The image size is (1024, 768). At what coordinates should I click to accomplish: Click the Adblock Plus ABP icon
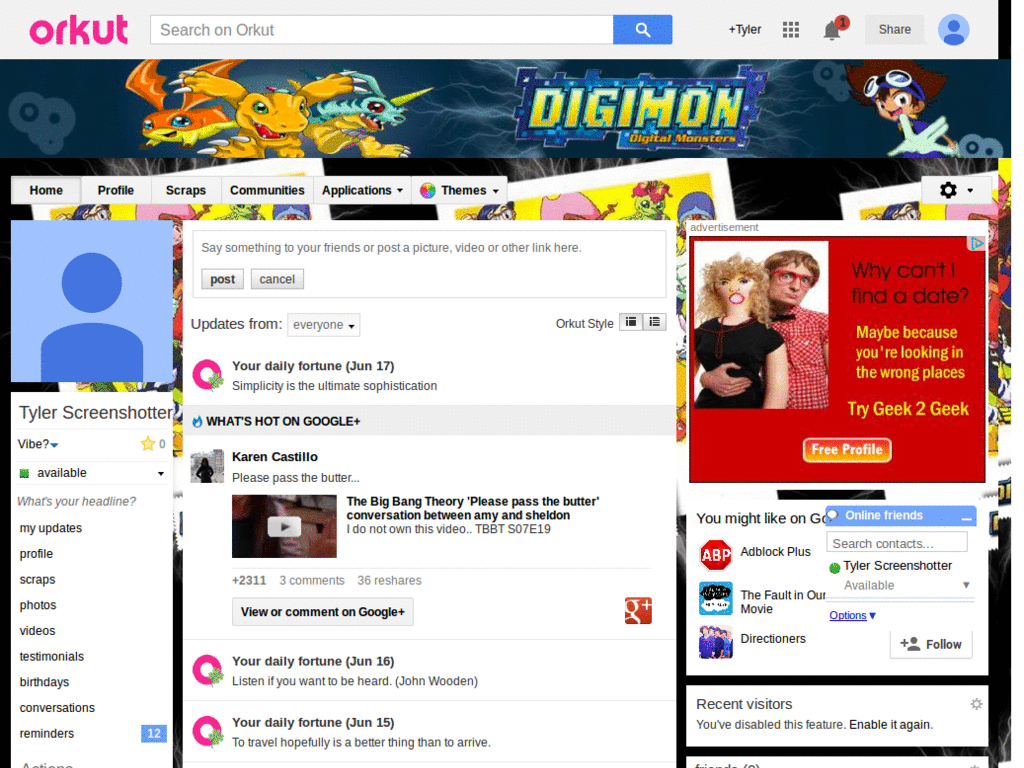716,555
